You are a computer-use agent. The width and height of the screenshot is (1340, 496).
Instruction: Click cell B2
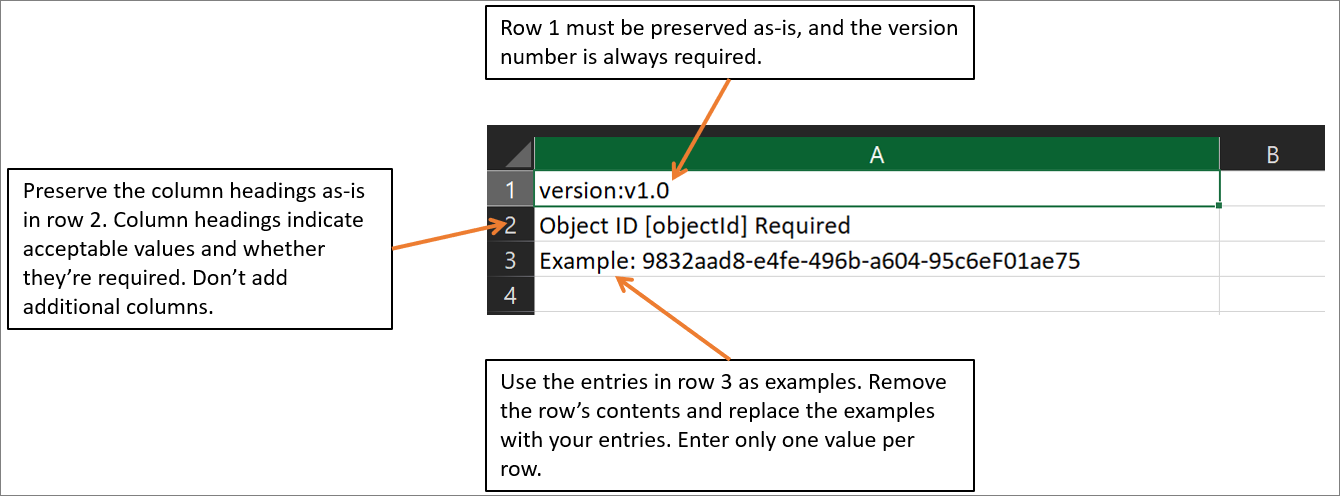[1272, 224]
